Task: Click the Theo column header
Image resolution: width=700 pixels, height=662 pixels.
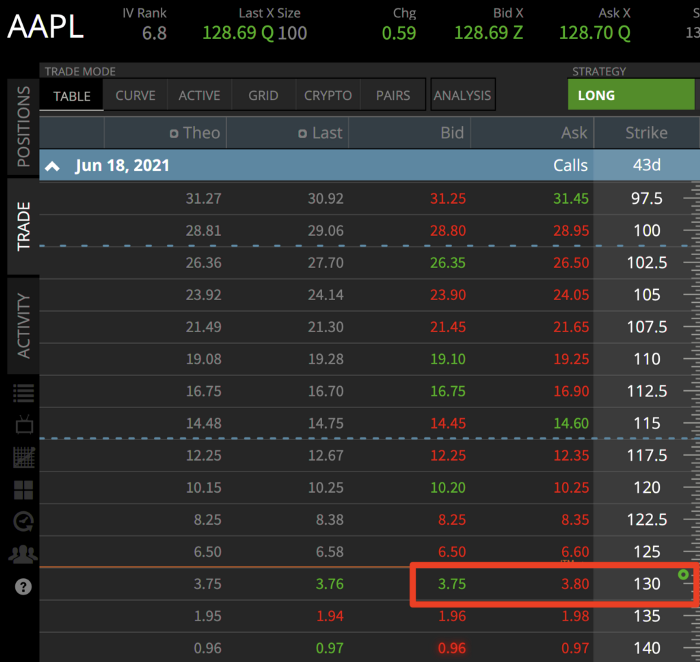Action: 201,133
